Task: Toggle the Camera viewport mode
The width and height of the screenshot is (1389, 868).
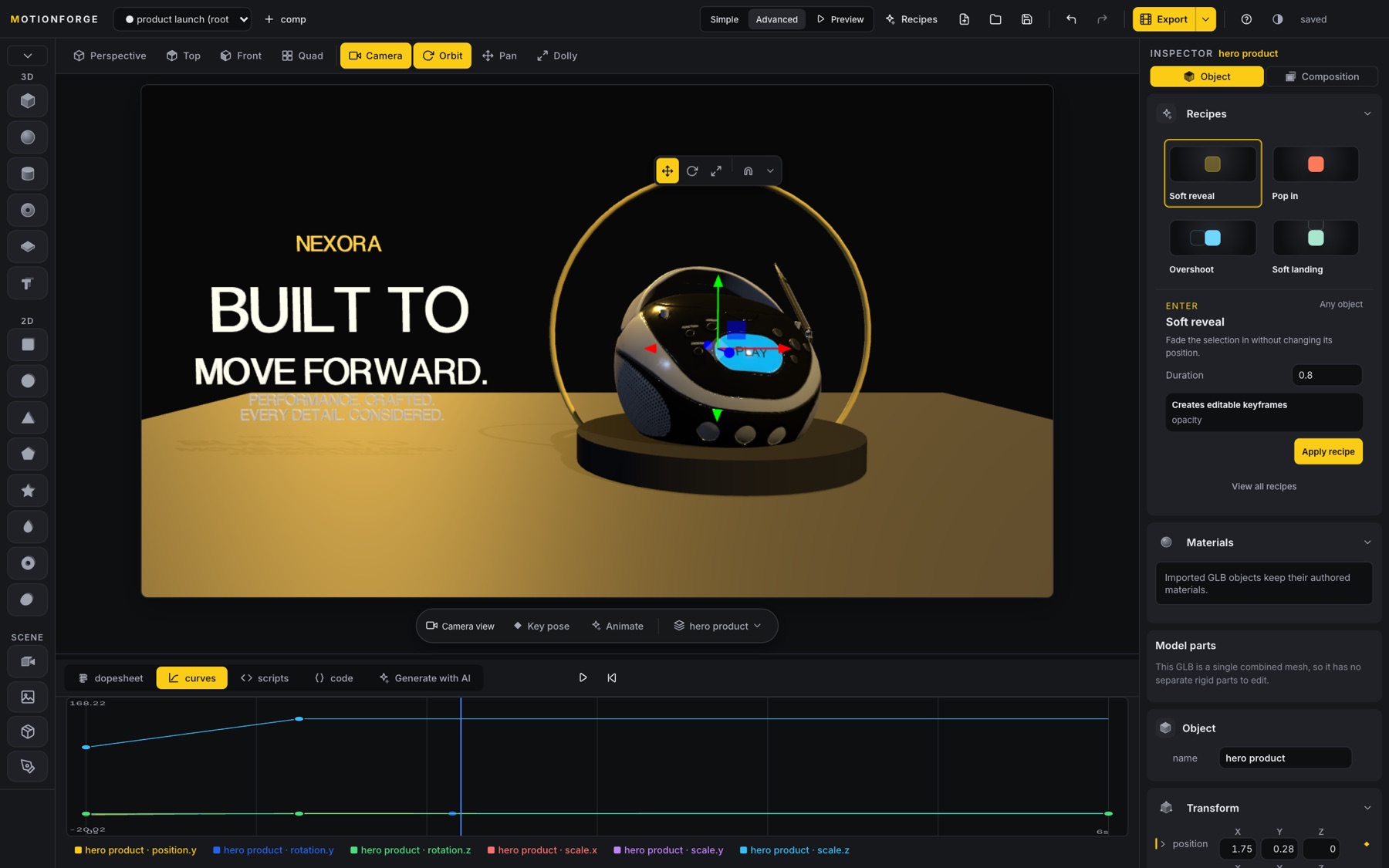Action: pyautogui.click(x=376, y=56)
